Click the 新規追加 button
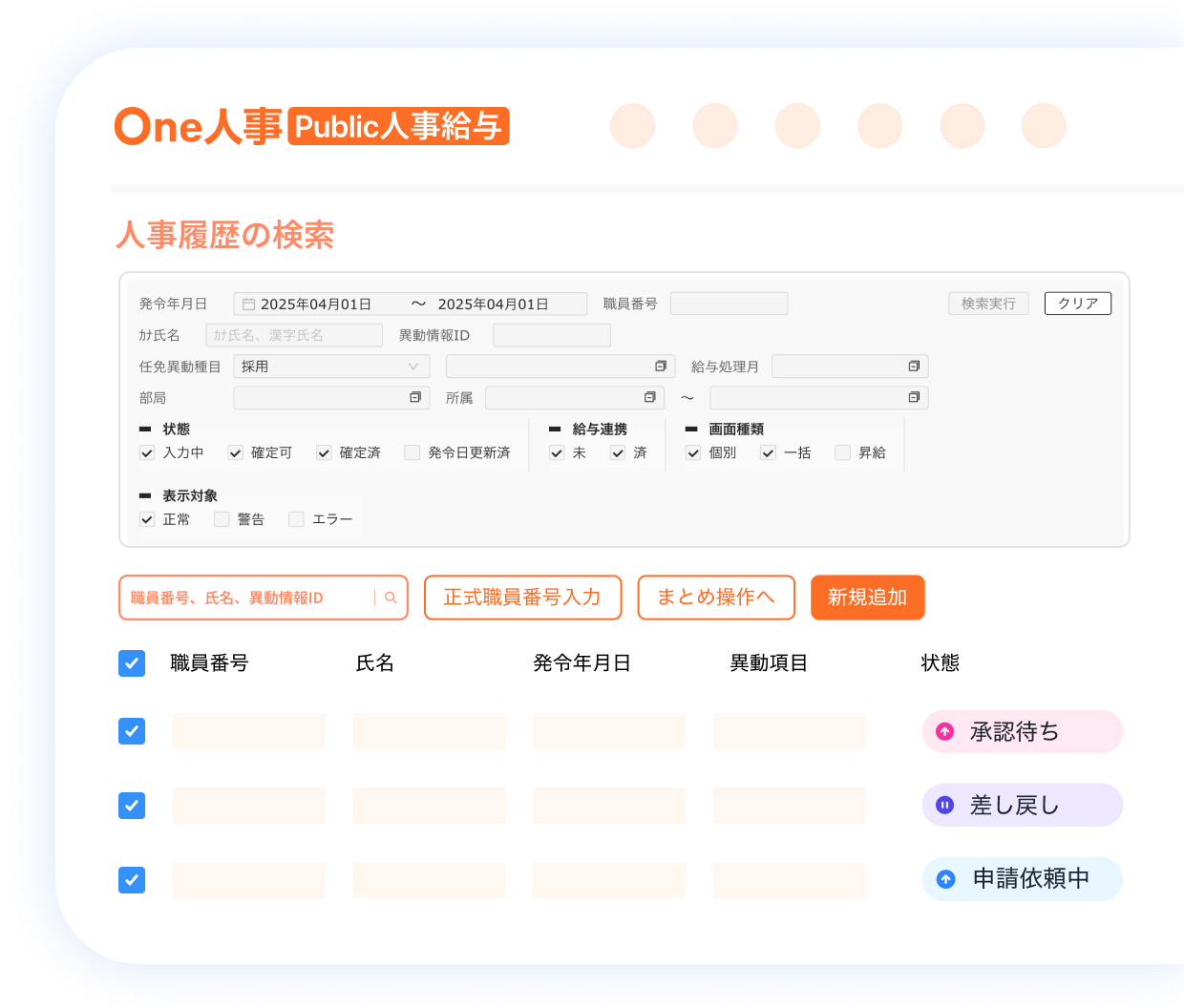1184x1008 pixels. 868,598
